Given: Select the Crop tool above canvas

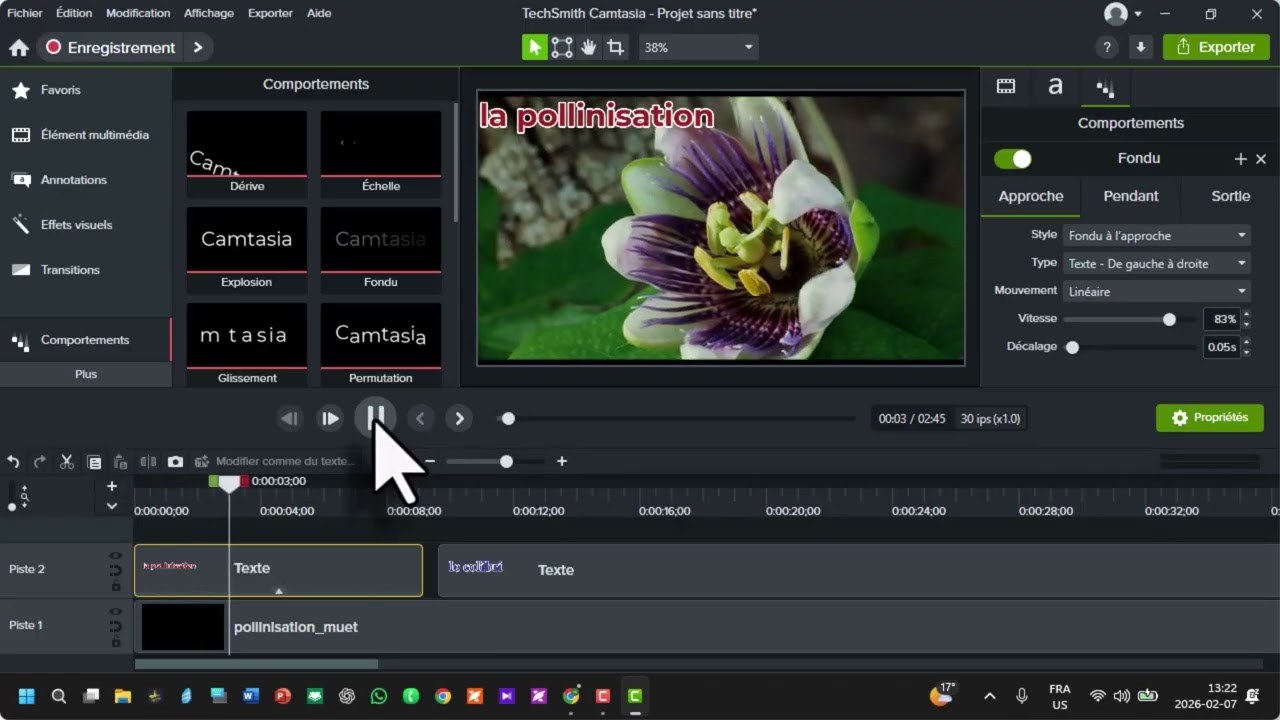Looking at the screenshot, I should tap(615, 47).
